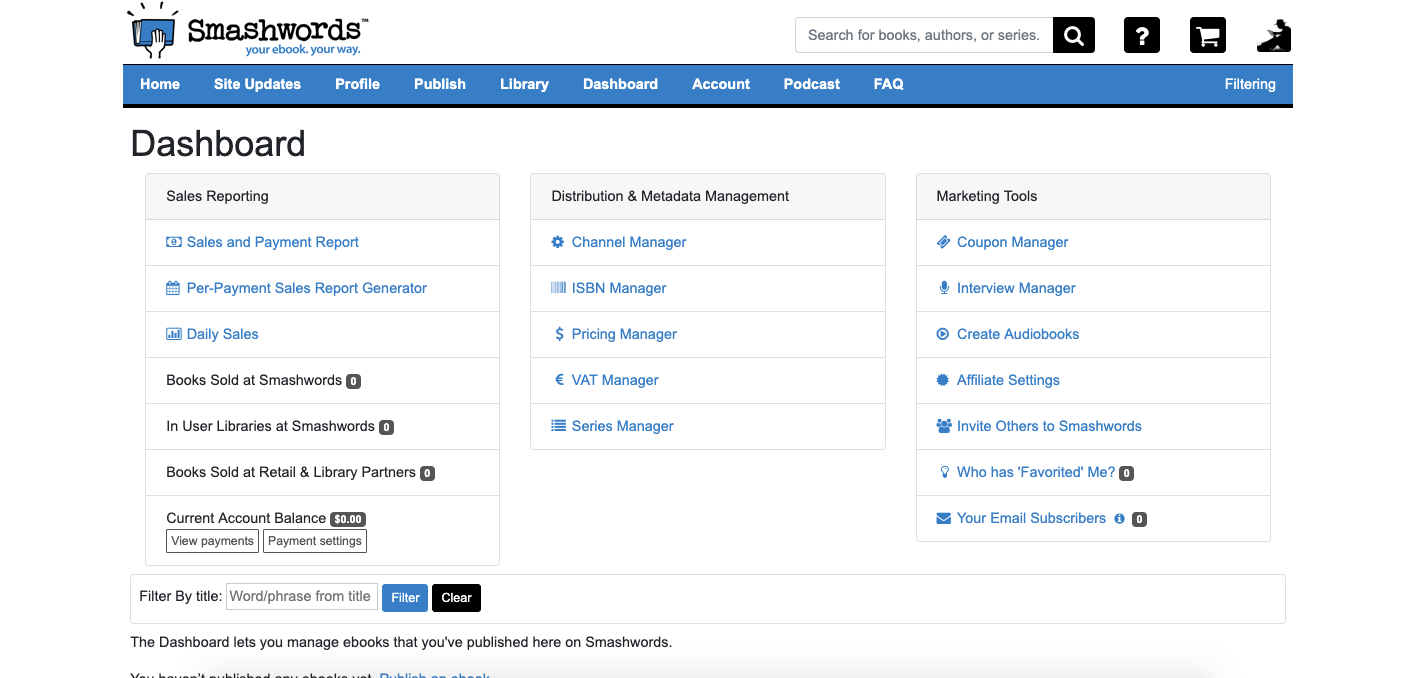The width and height of the screenshot is (1427, 678).
Task: Open the shopping cart icon
Action: [1208, 35]
